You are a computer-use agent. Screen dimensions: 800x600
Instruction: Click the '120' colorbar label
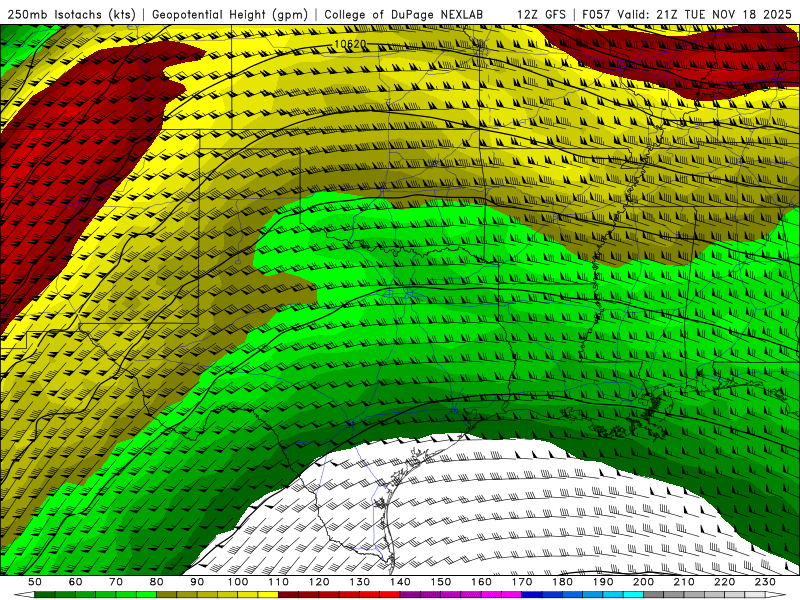(319, 582)
